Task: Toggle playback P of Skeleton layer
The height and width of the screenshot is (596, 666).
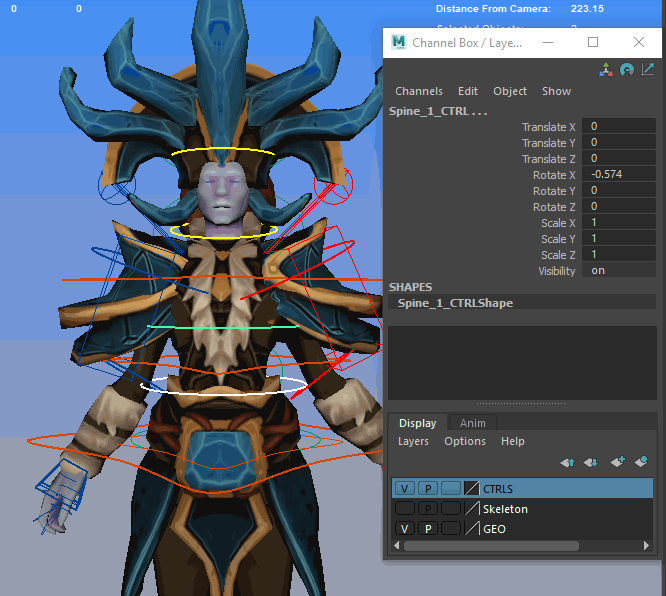Action: click(428, 508)
